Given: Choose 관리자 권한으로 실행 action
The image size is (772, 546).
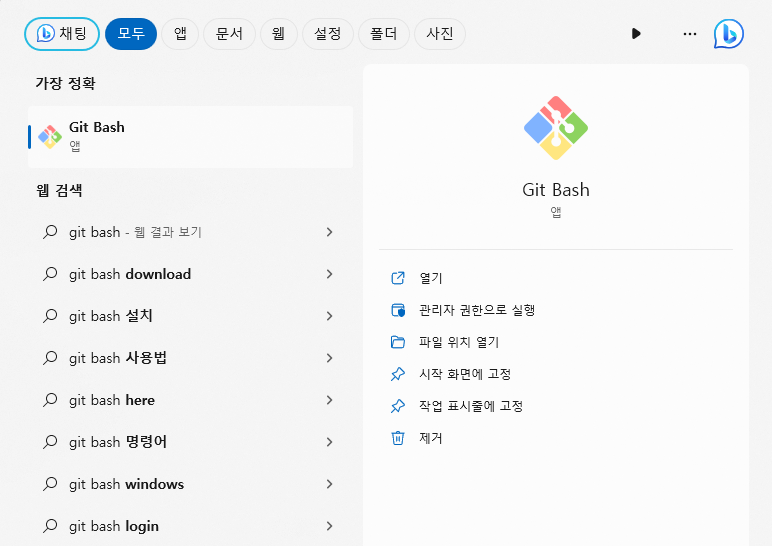Looking at the screenshot, I should (x=477, y=310).
